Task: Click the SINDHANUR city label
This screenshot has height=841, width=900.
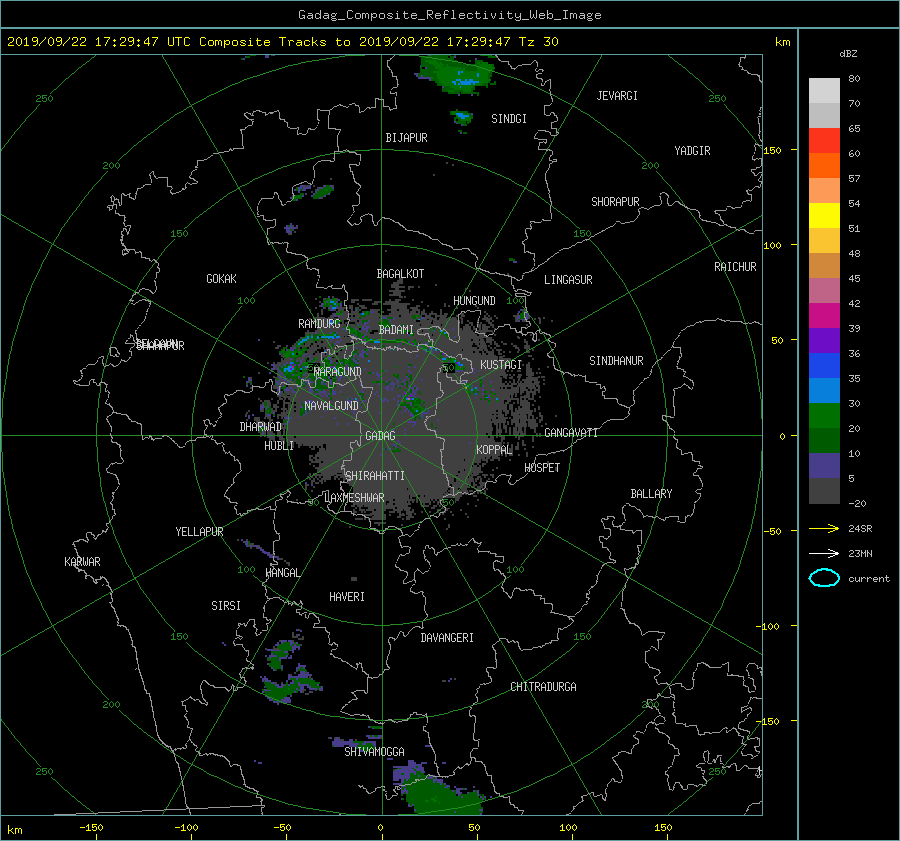Action: [x=616, y=361]
